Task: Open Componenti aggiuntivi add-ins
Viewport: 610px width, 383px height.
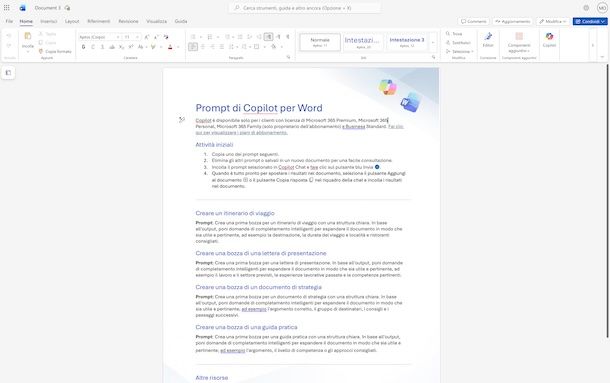Action: point(519,42)
